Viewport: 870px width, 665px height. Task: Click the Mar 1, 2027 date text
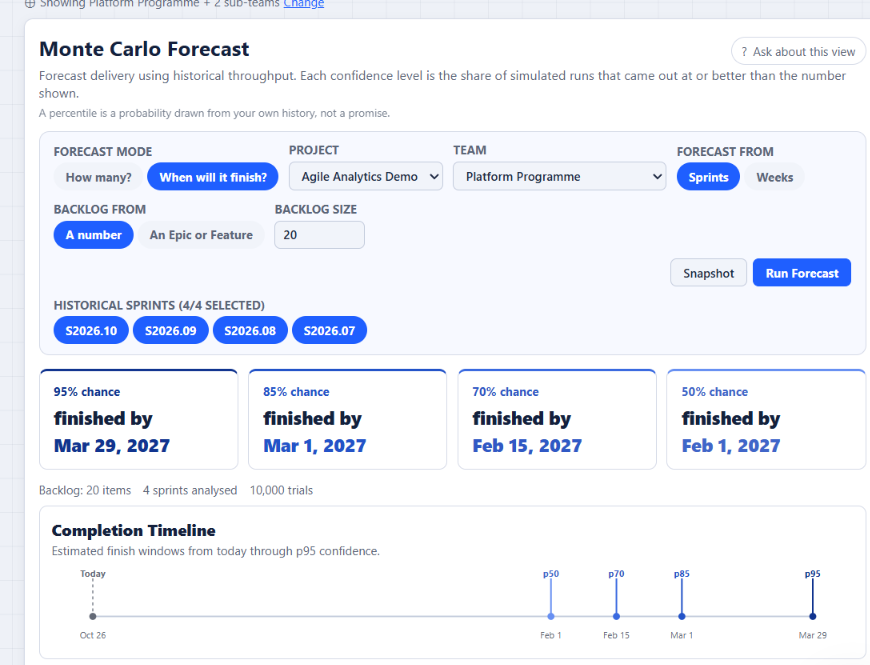(315, 446)
